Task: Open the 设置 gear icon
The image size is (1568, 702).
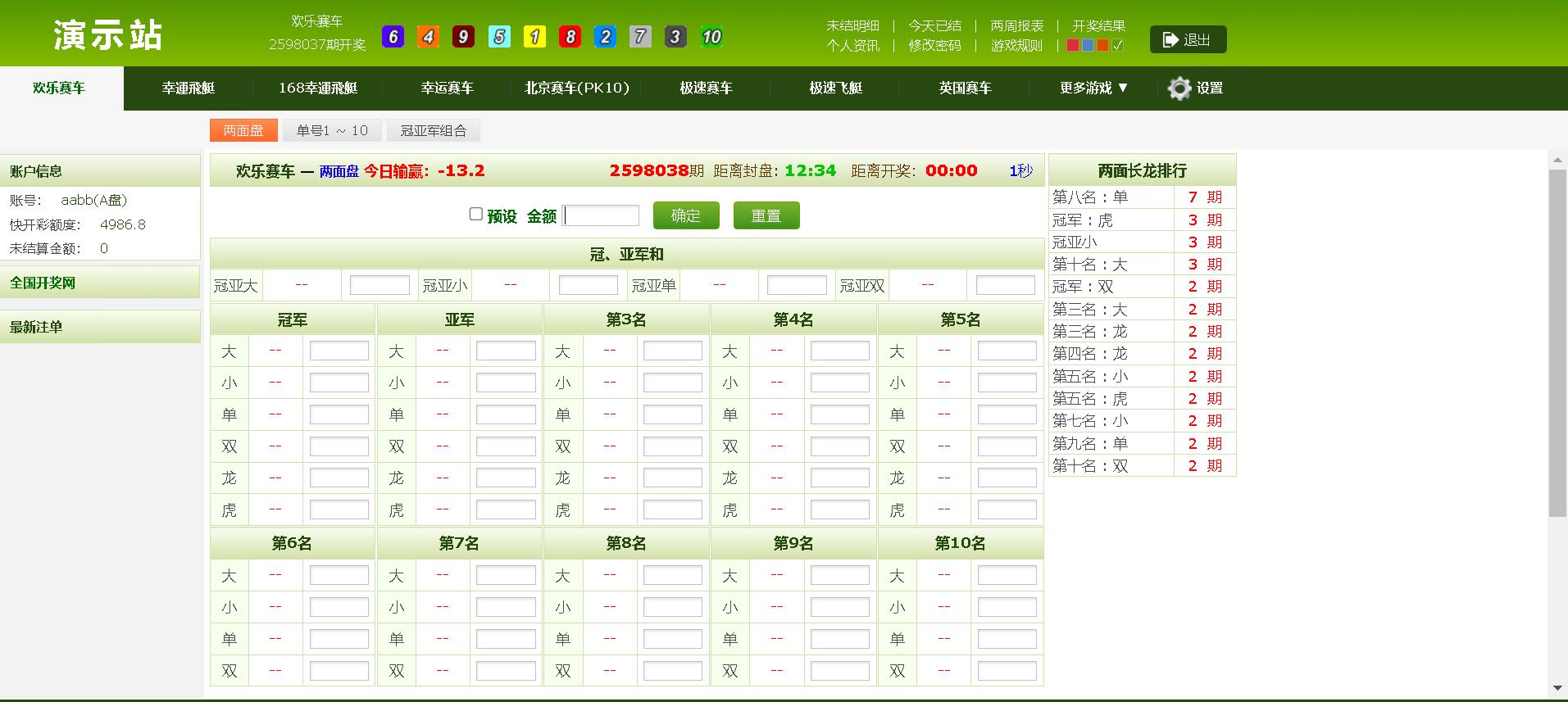Action: [1179, 88]
